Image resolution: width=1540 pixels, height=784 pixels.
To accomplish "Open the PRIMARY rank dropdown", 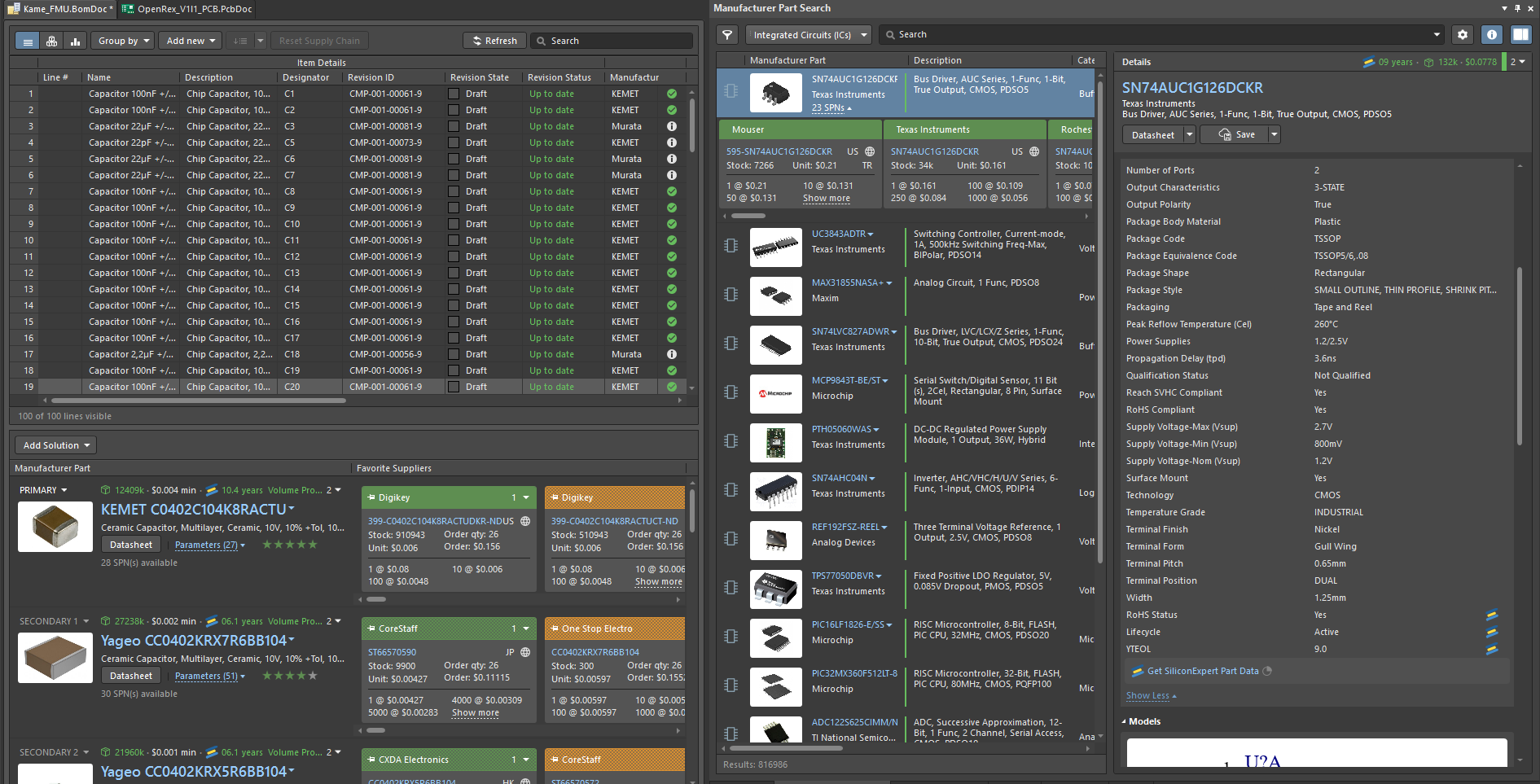I will tap(43, 490).
